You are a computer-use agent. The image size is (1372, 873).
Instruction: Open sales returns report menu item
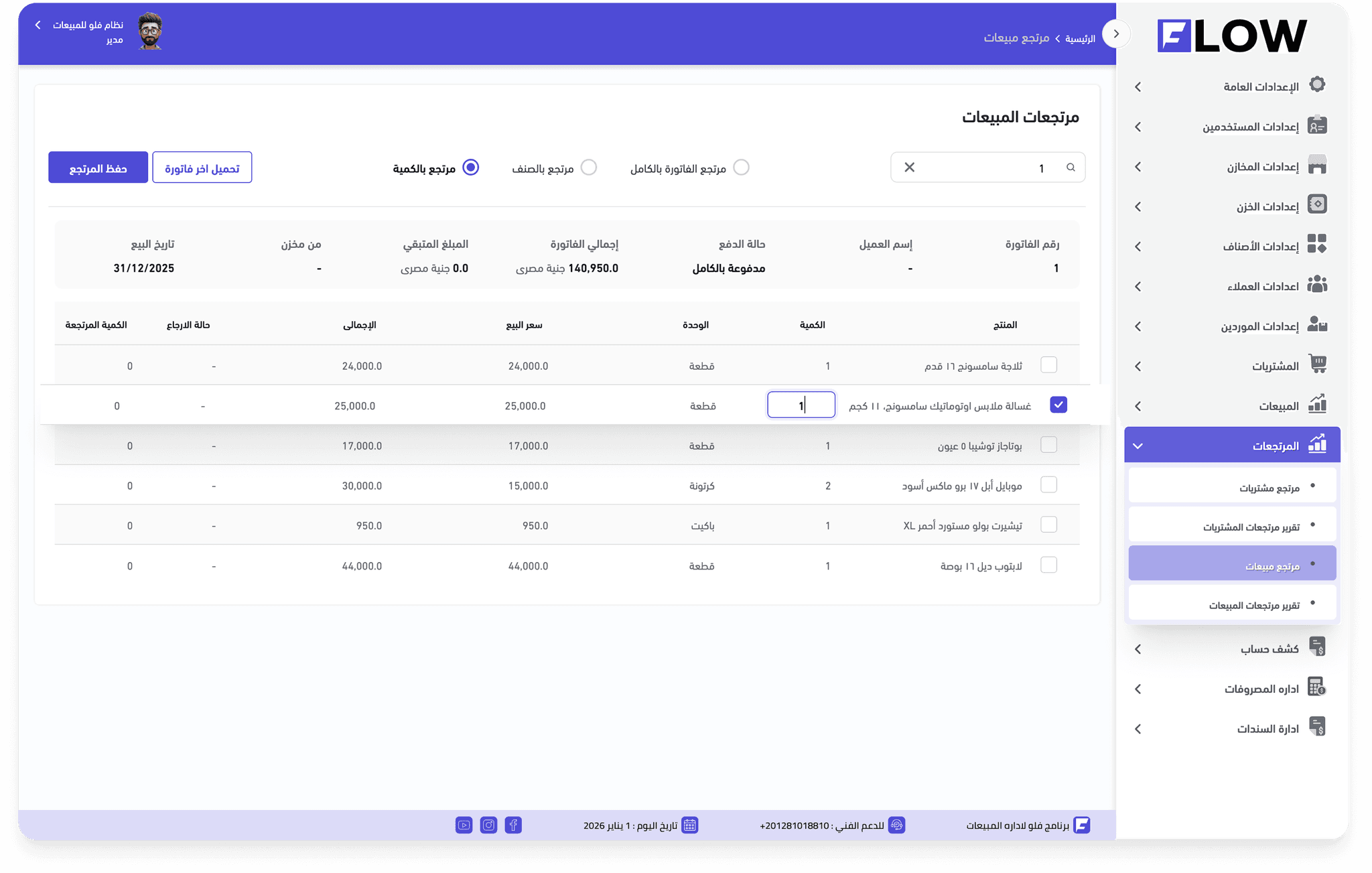[1253, 605]
